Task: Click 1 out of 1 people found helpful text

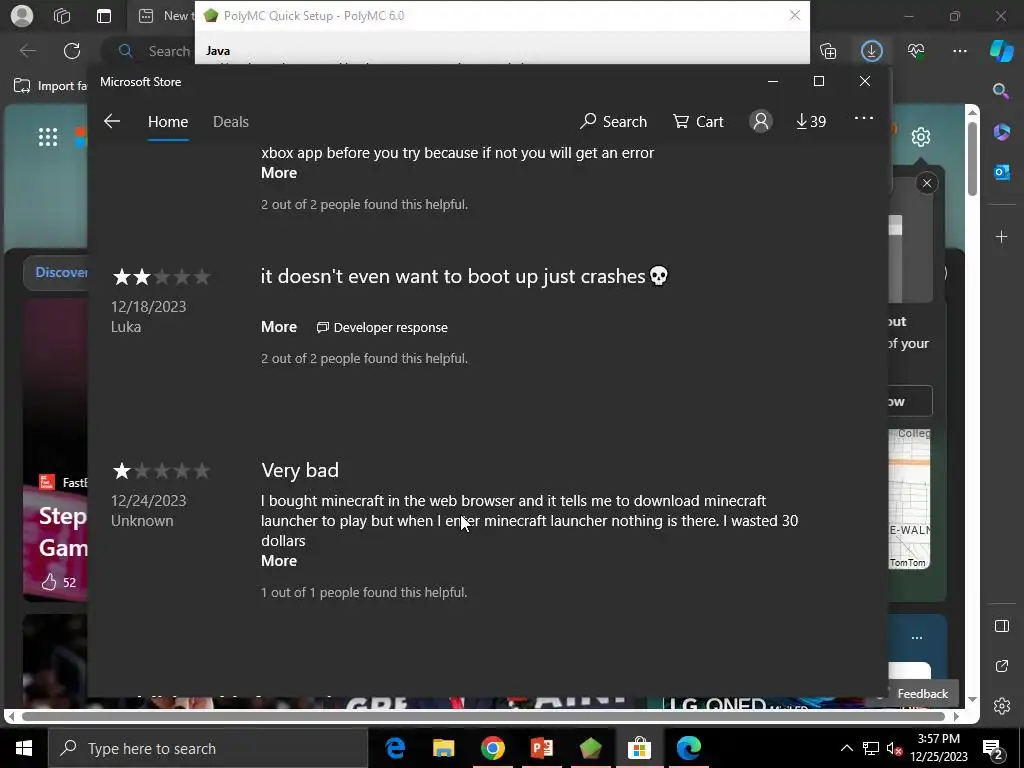Action: coord(364,592)
